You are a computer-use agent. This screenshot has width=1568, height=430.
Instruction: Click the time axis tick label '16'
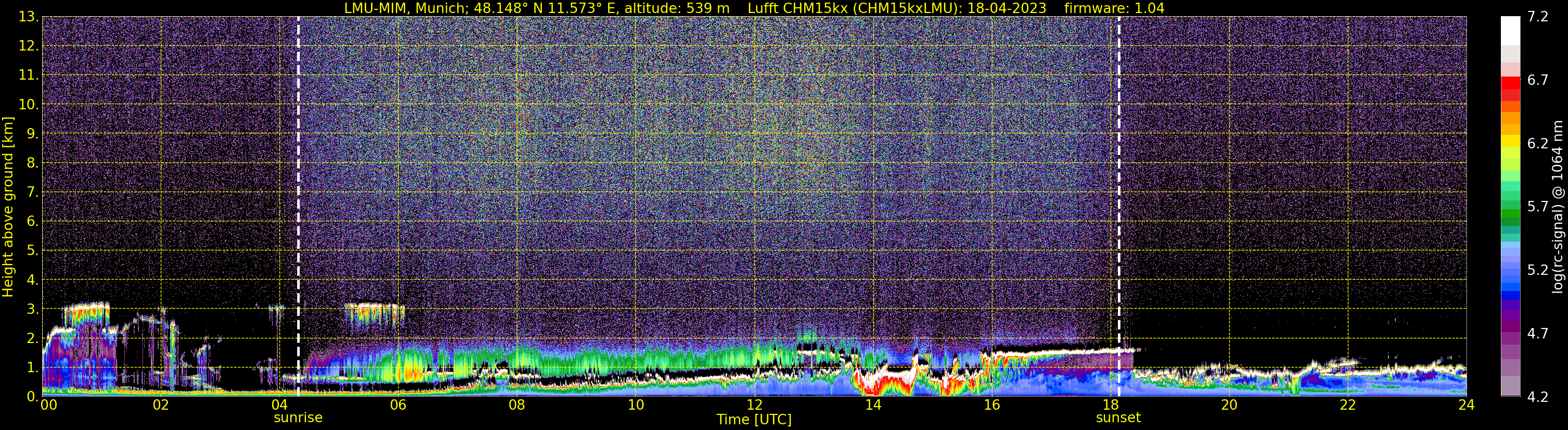(x=991, y=405)
